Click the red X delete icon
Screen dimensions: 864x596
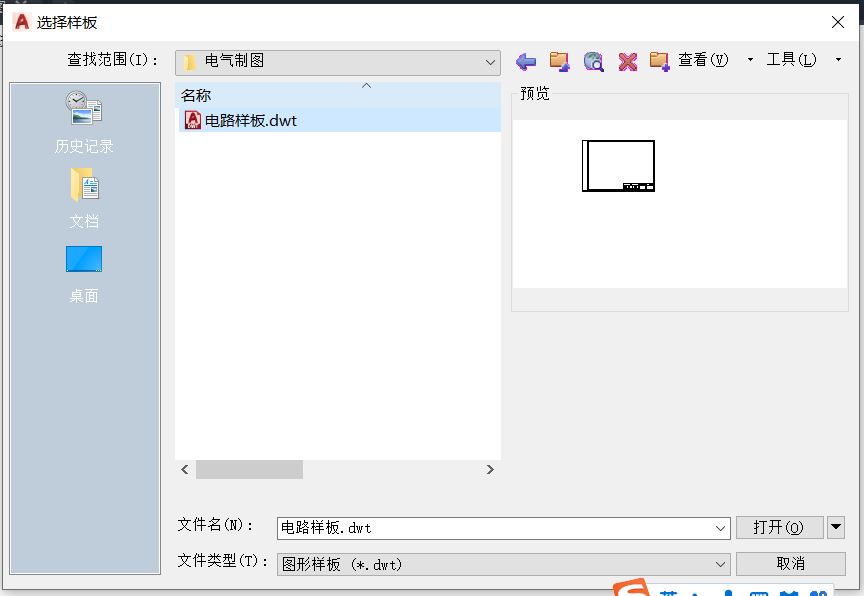point(628,62)
